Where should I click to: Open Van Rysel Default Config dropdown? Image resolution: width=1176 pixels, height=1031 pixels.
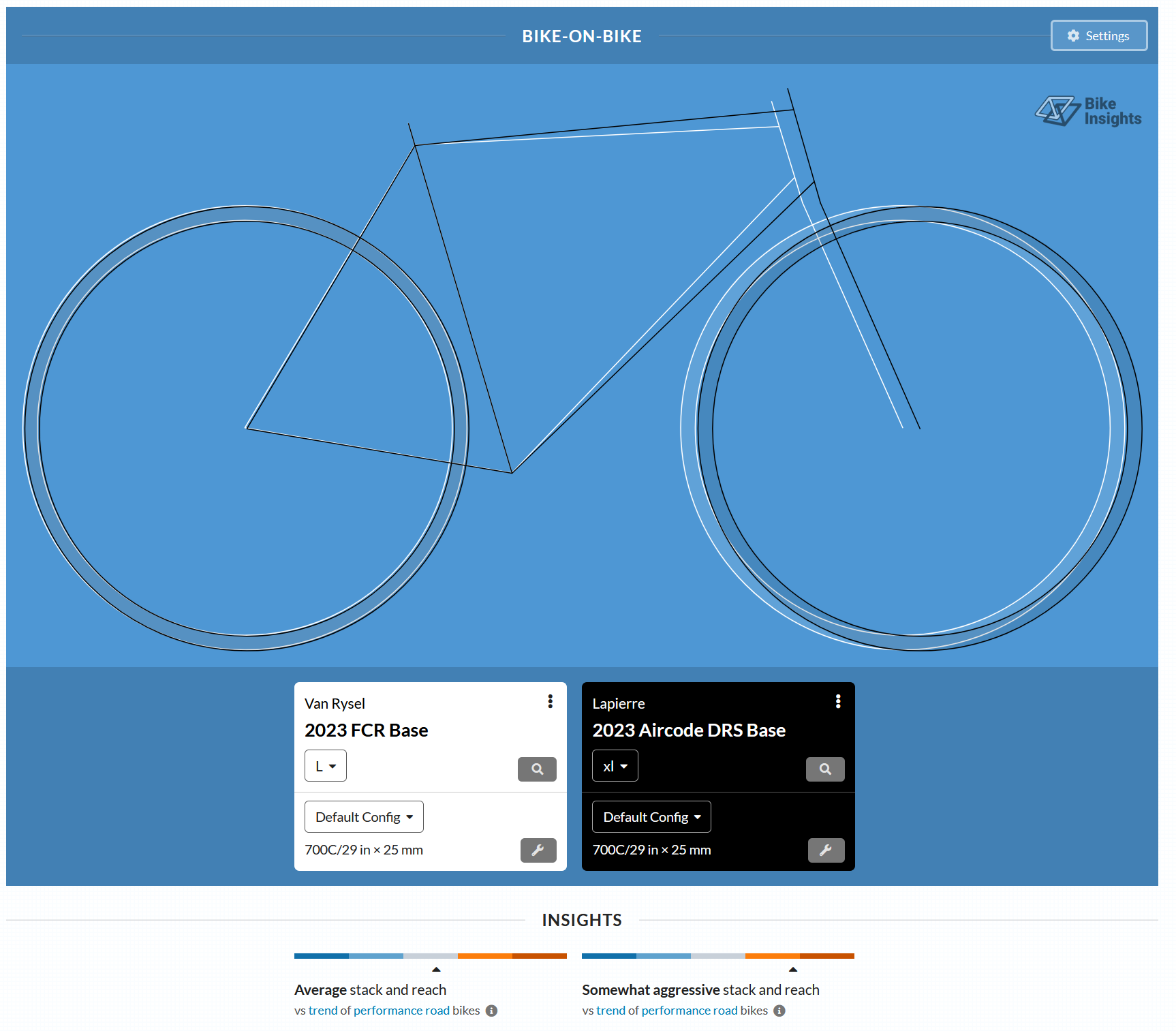pyautogui.click(x=364, y=817)
